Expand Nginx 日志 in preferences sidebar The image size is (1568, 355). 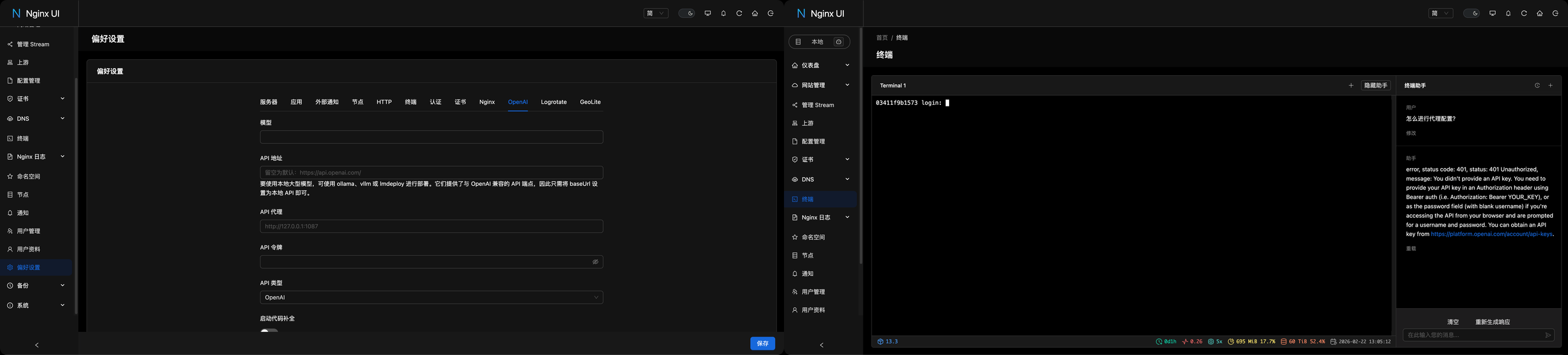(x=36, y=157)
